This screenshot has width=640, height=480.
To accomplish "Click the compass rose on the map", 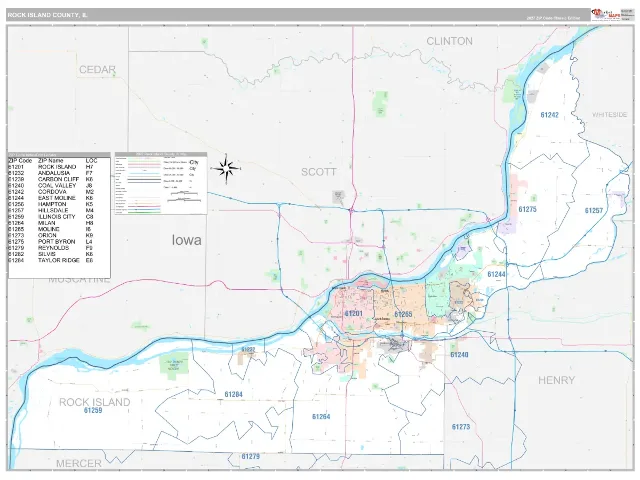I will pyautogui.click(x=226, y=168).
